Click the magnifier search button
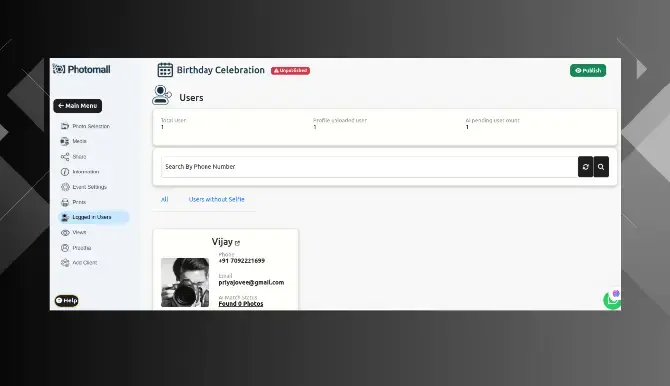The height and width of the screenshot is (386, 670). tap(601, 167)
